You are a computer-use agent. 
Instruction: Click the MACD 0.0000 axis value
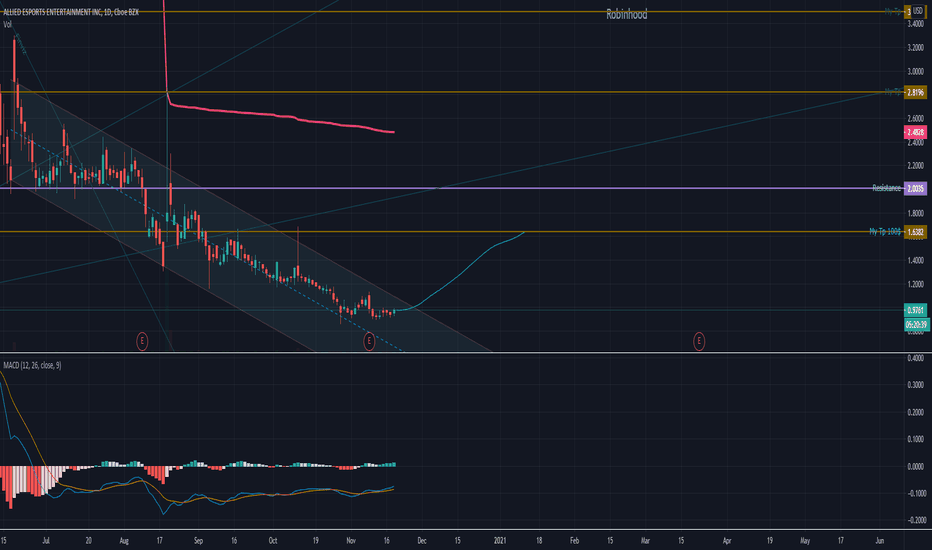click(916, 466)
